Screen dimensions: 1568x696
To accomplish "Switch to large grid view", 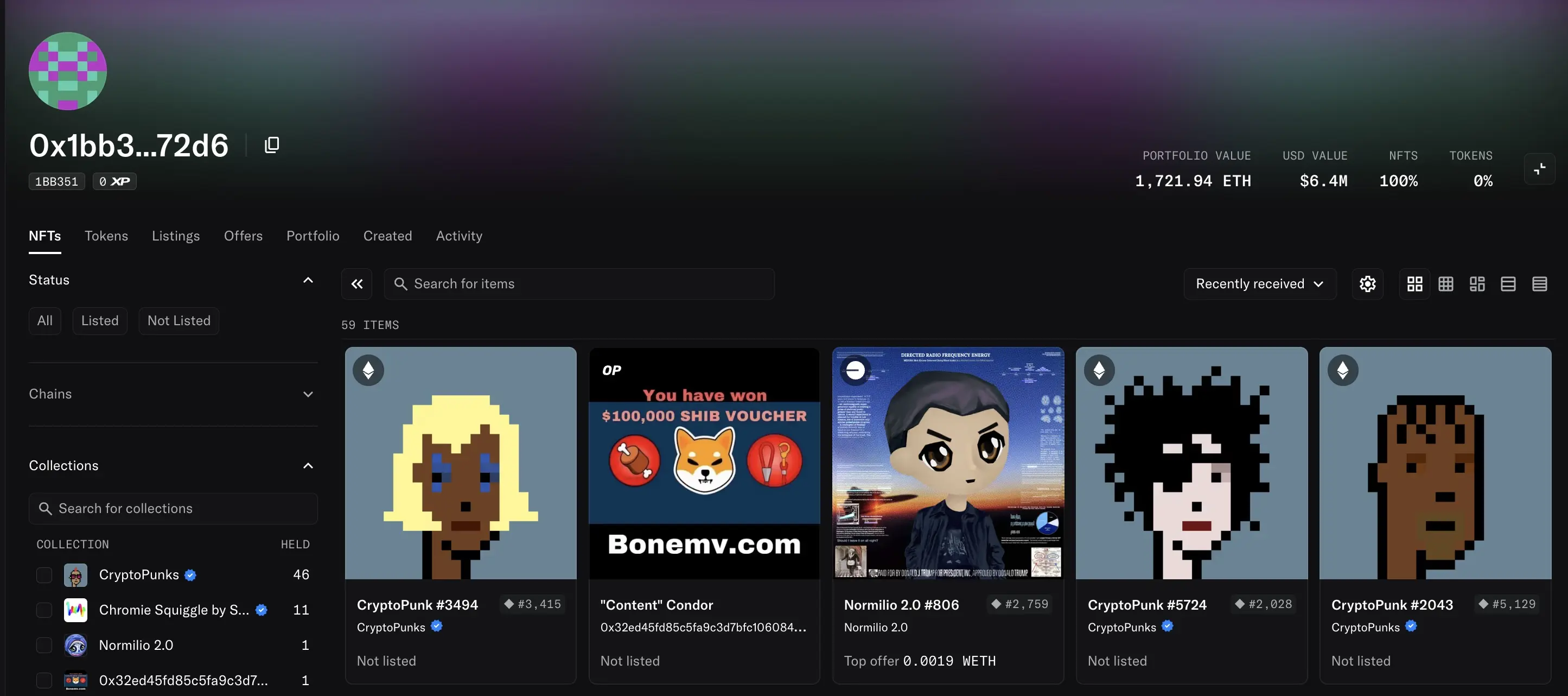I will click(x=1414, y=284).
